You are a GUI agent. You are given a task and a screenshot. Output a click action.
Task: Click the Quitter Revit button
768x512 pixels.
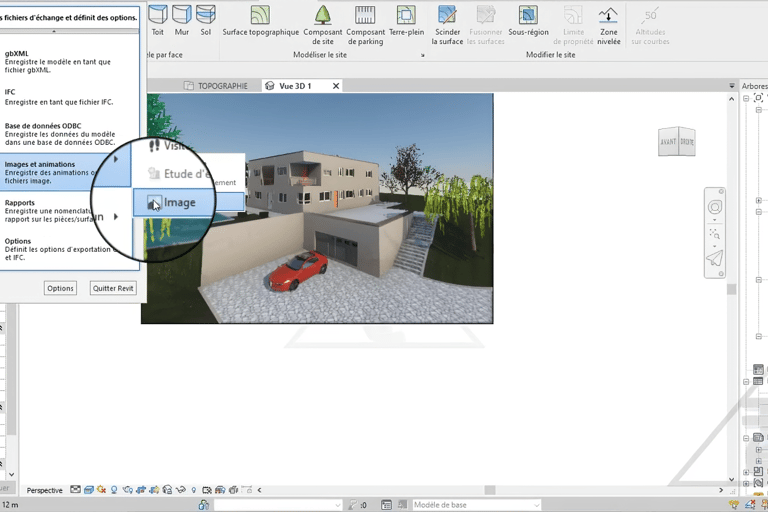pos(113,288)
